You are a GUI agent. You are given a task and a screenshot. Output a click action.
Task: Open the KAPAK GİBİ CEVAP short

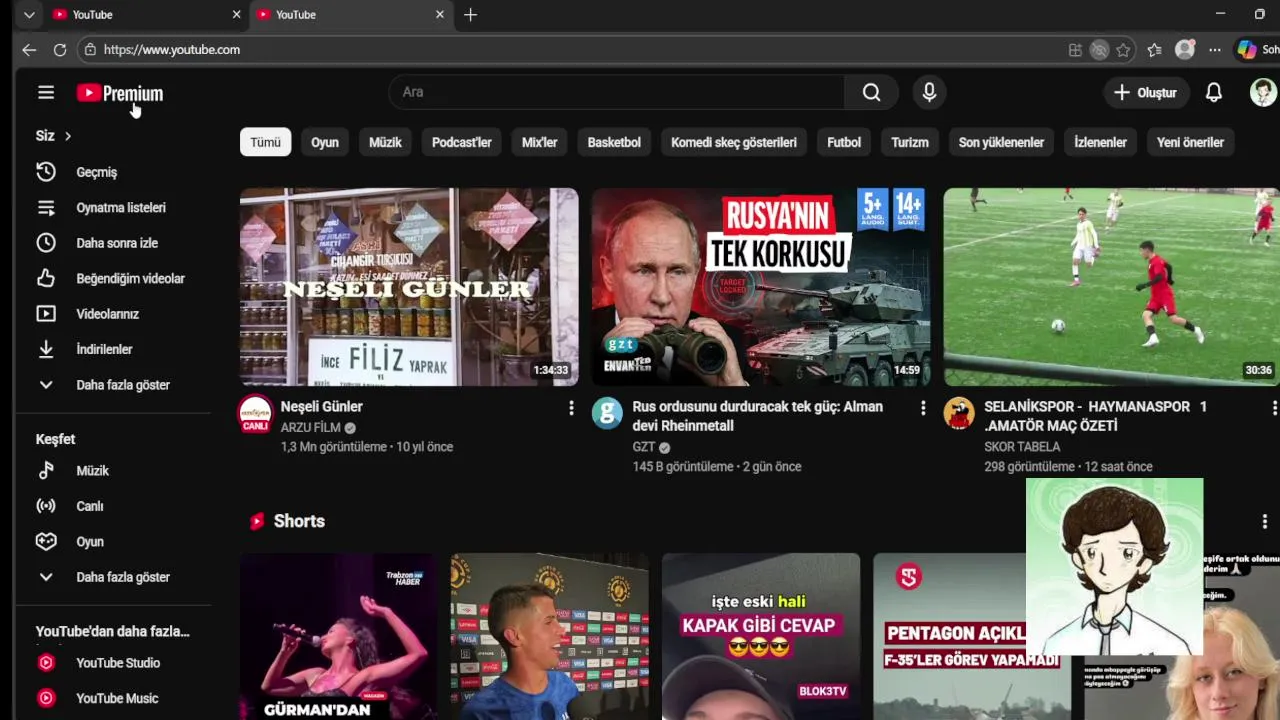(x=761, y=636)
